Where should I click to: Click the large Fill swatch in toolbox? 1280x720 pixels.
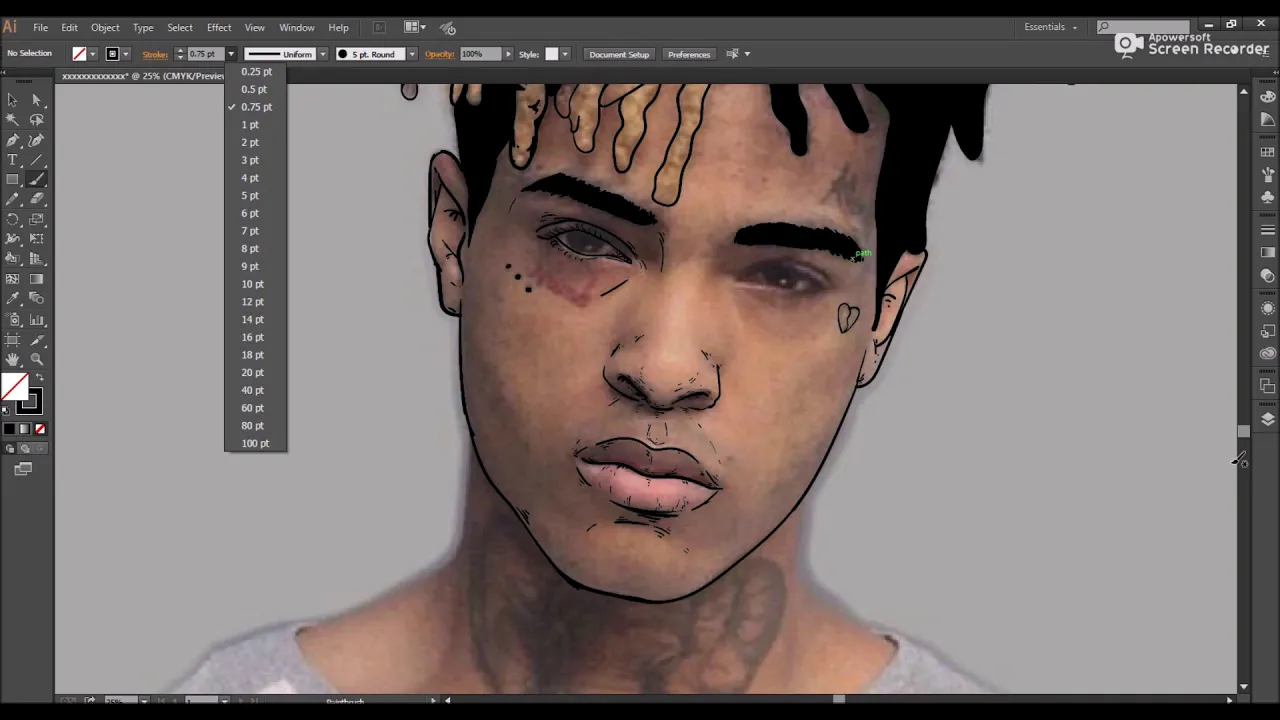pos(14,387)
